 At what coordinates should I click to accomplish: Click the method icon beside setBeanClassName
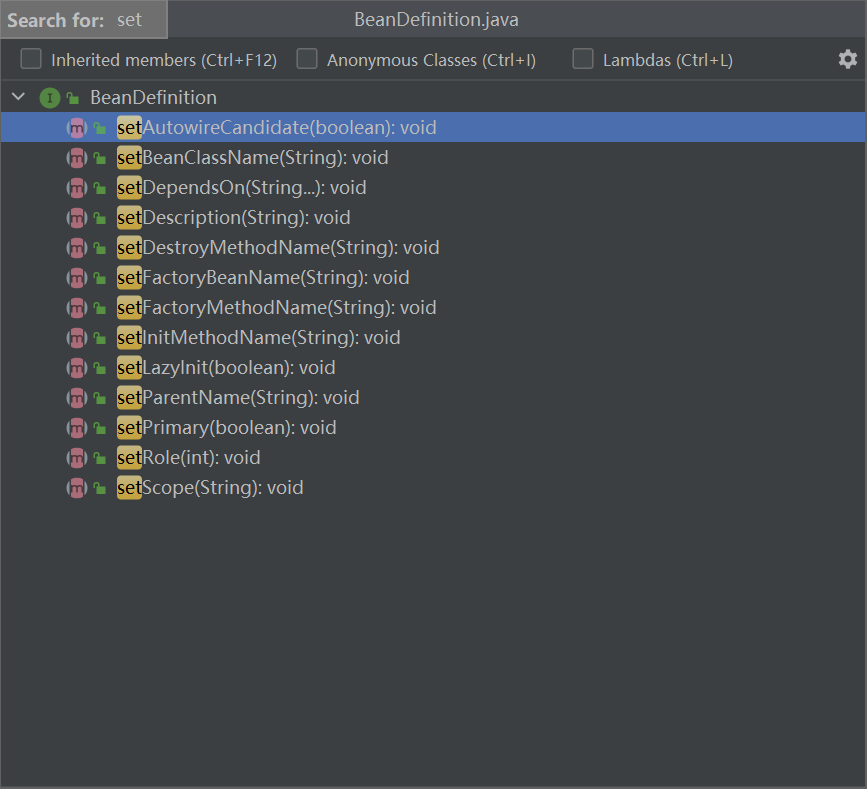coord(77,158)
